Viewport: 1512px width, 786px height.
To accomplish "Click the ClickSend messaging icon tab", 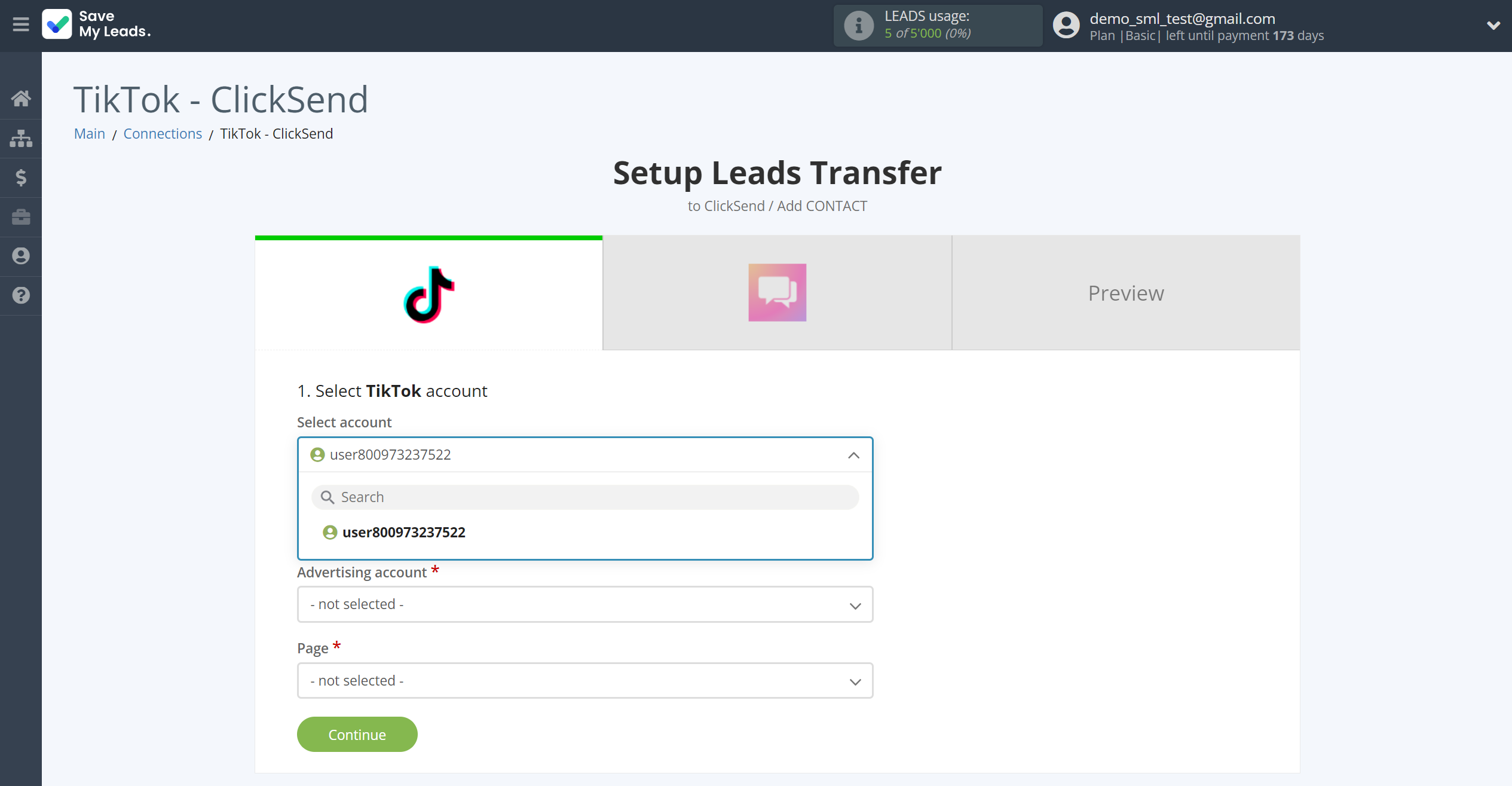I will [x=778, y=293].
